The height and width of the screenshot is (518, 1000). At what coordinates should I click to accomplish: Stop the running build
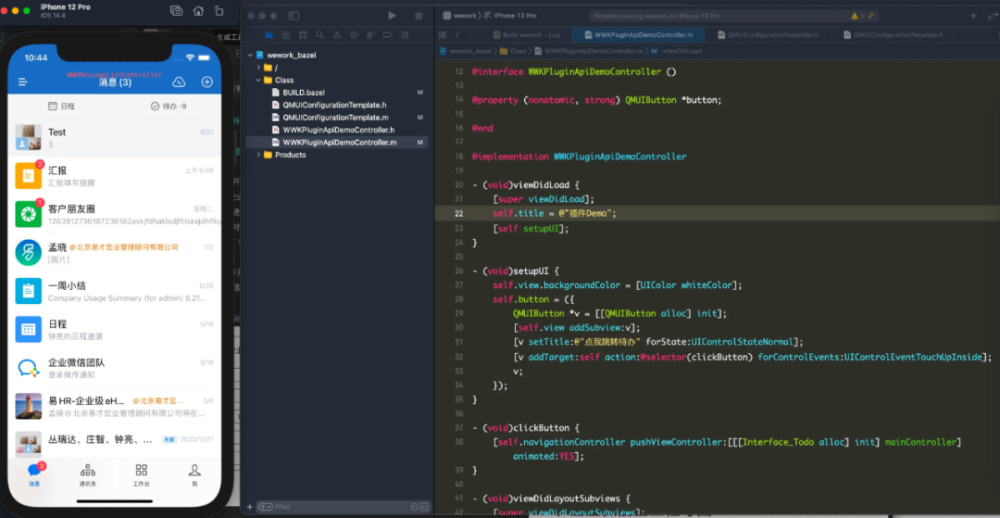click(418, 15)
